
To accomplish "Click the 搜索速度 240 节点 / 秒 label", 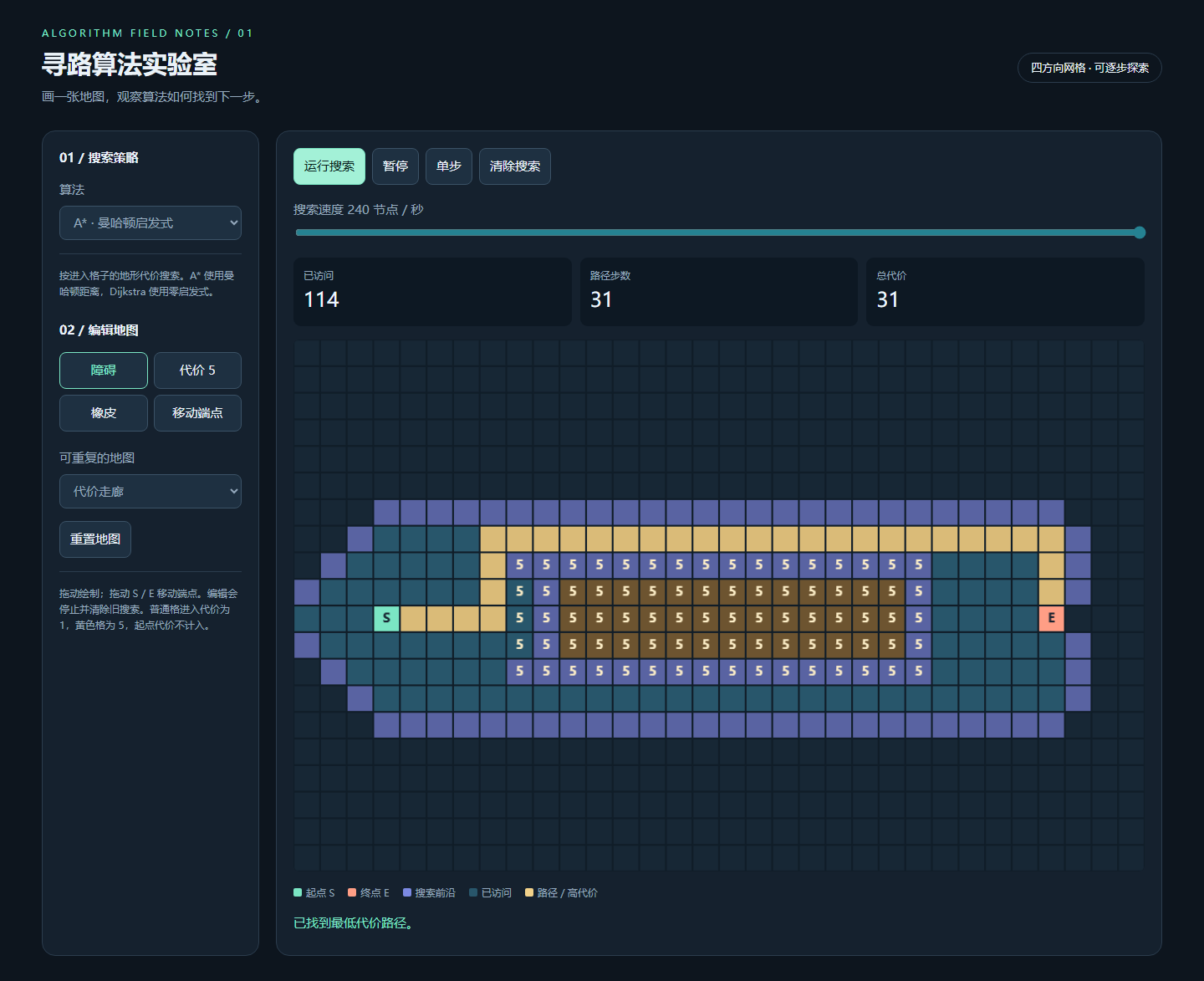I will tap(359, 210).
